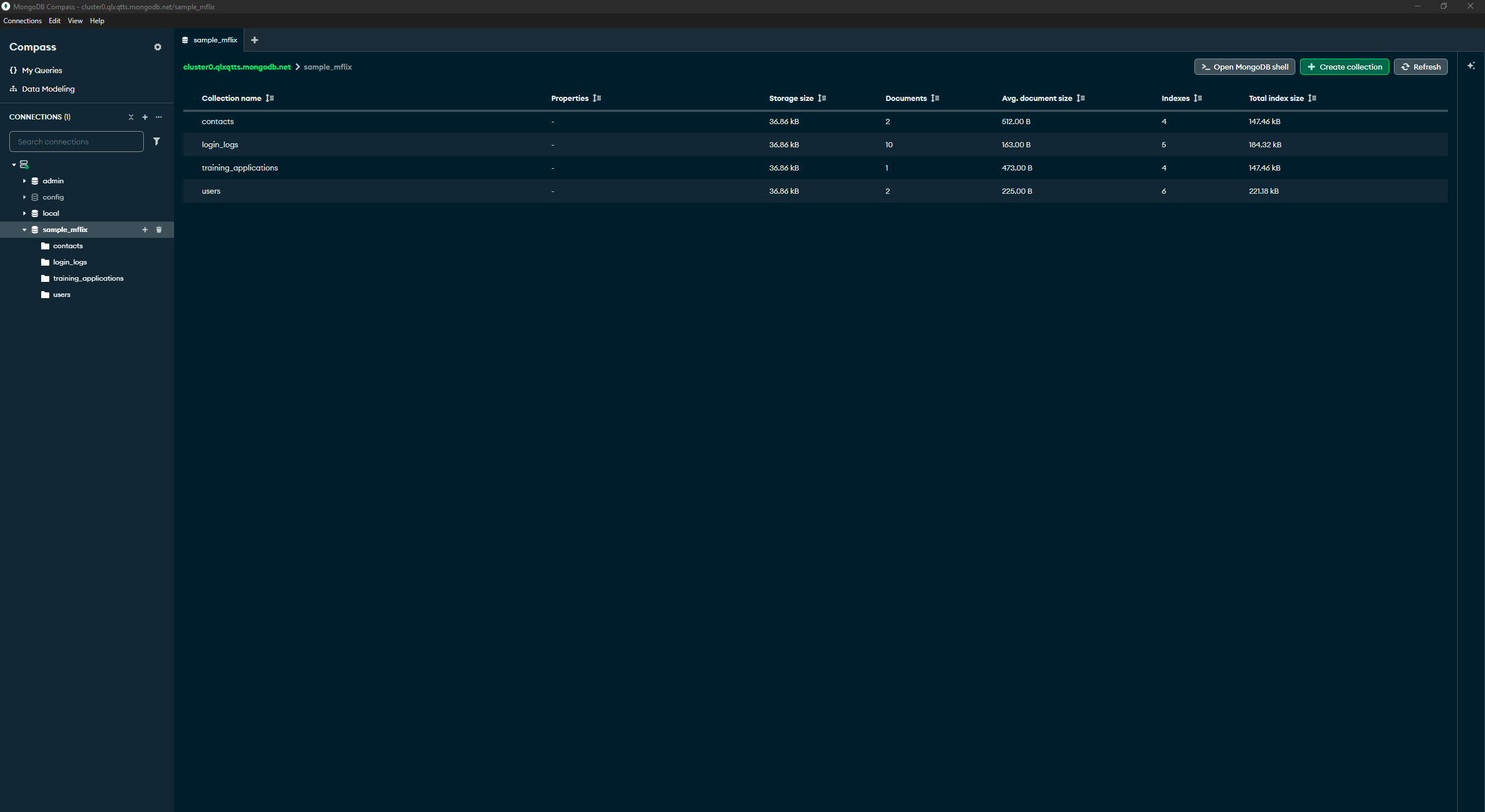Click the collapse all connections icon
This screenshot has height=812, width=1485.
[x=131, y=117]
